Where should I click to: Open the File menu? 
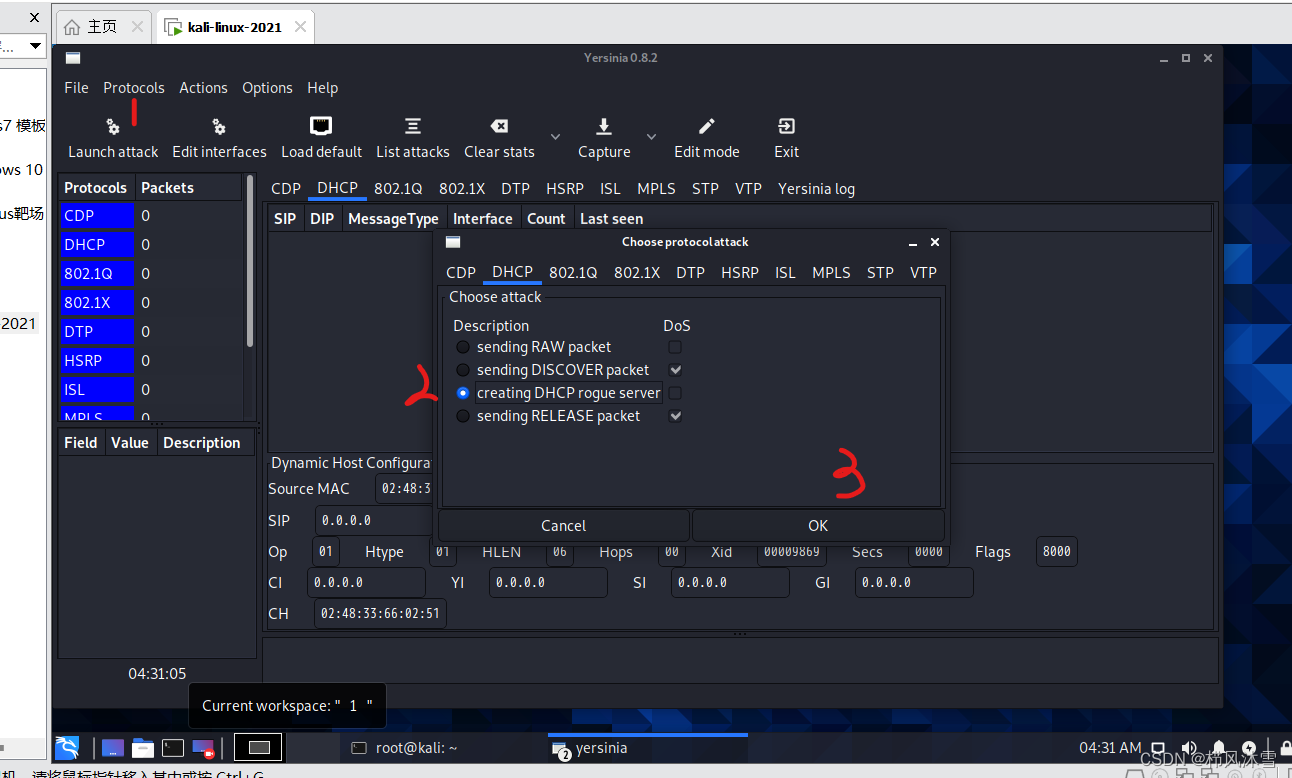click(x=76, y=88)
